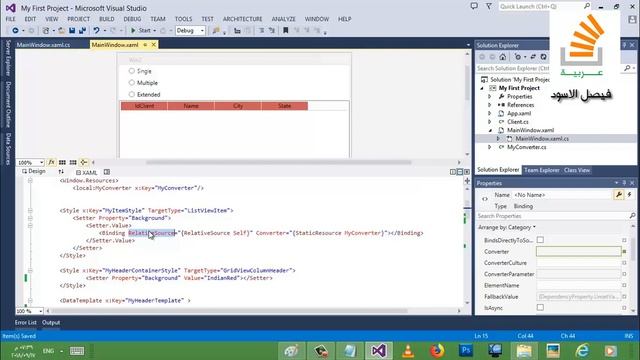Open Photoshop from the taskbar
The height and width of the screenshot is (360, 640).
point(466,351)
